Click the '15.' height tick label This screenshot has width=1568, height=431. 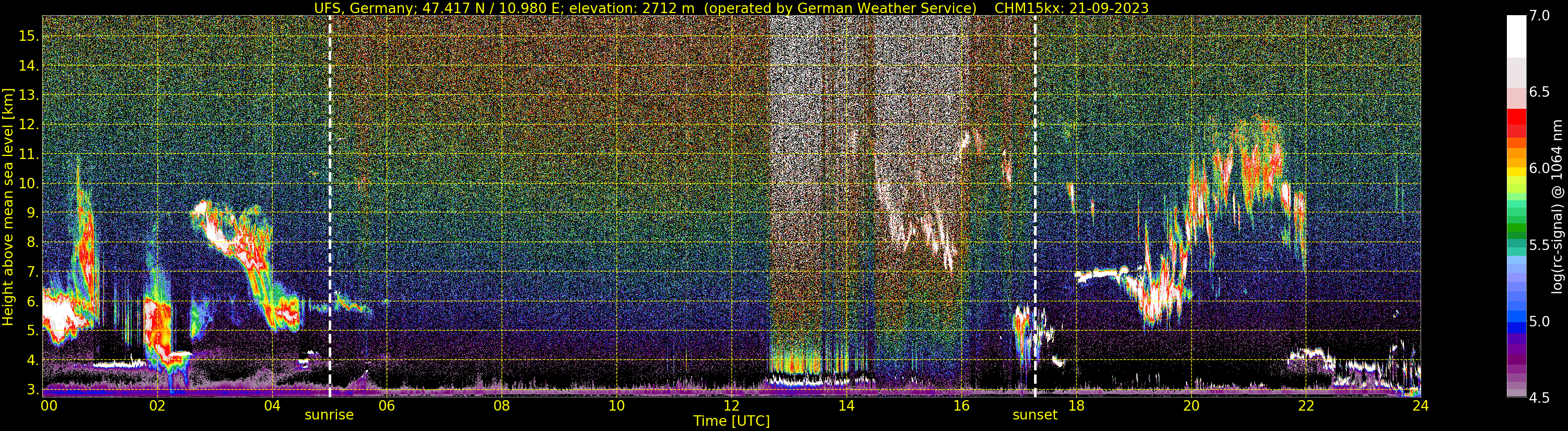(x=29, y=36)
